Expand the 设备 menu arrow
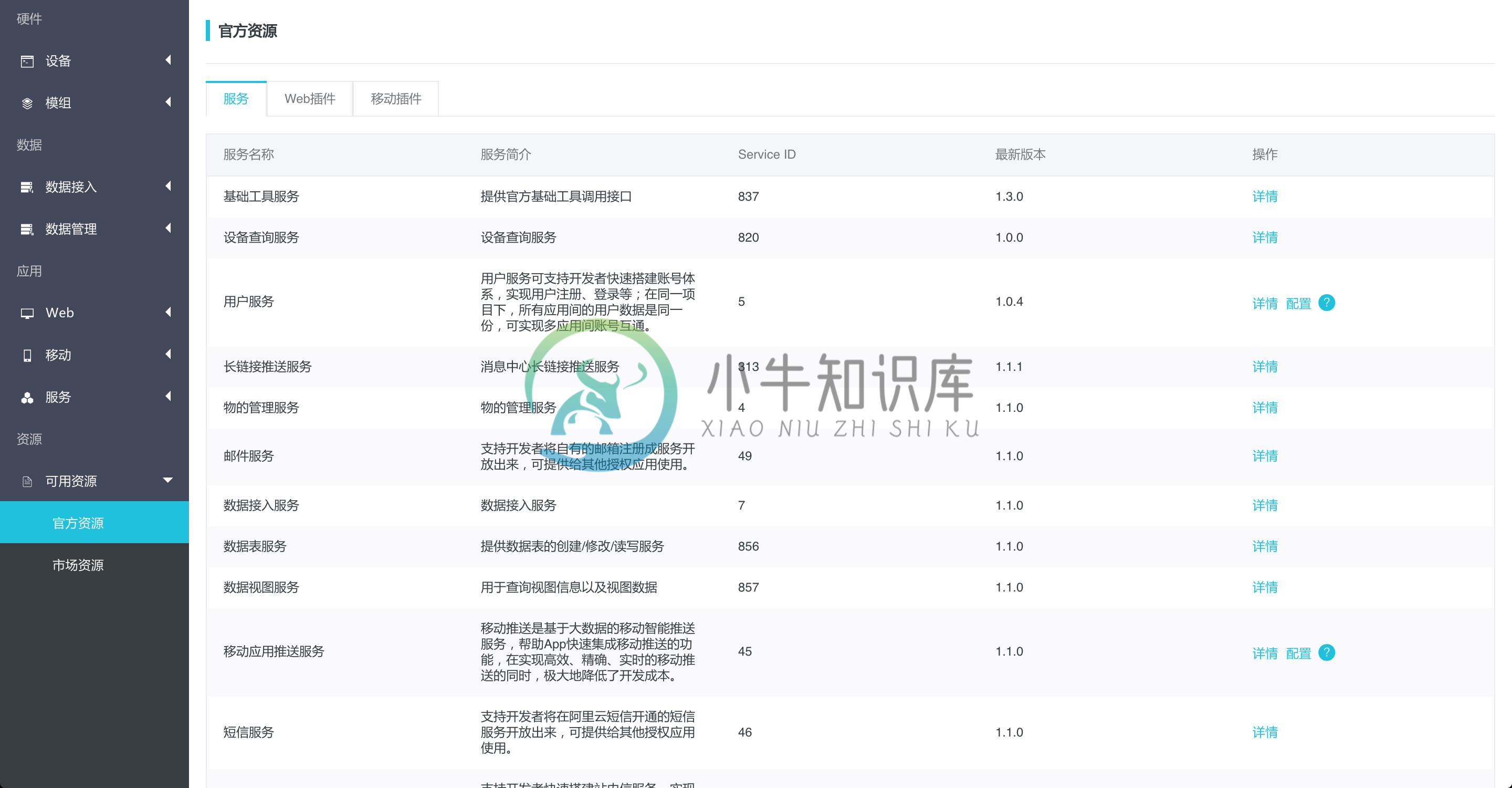 point(169,60)
